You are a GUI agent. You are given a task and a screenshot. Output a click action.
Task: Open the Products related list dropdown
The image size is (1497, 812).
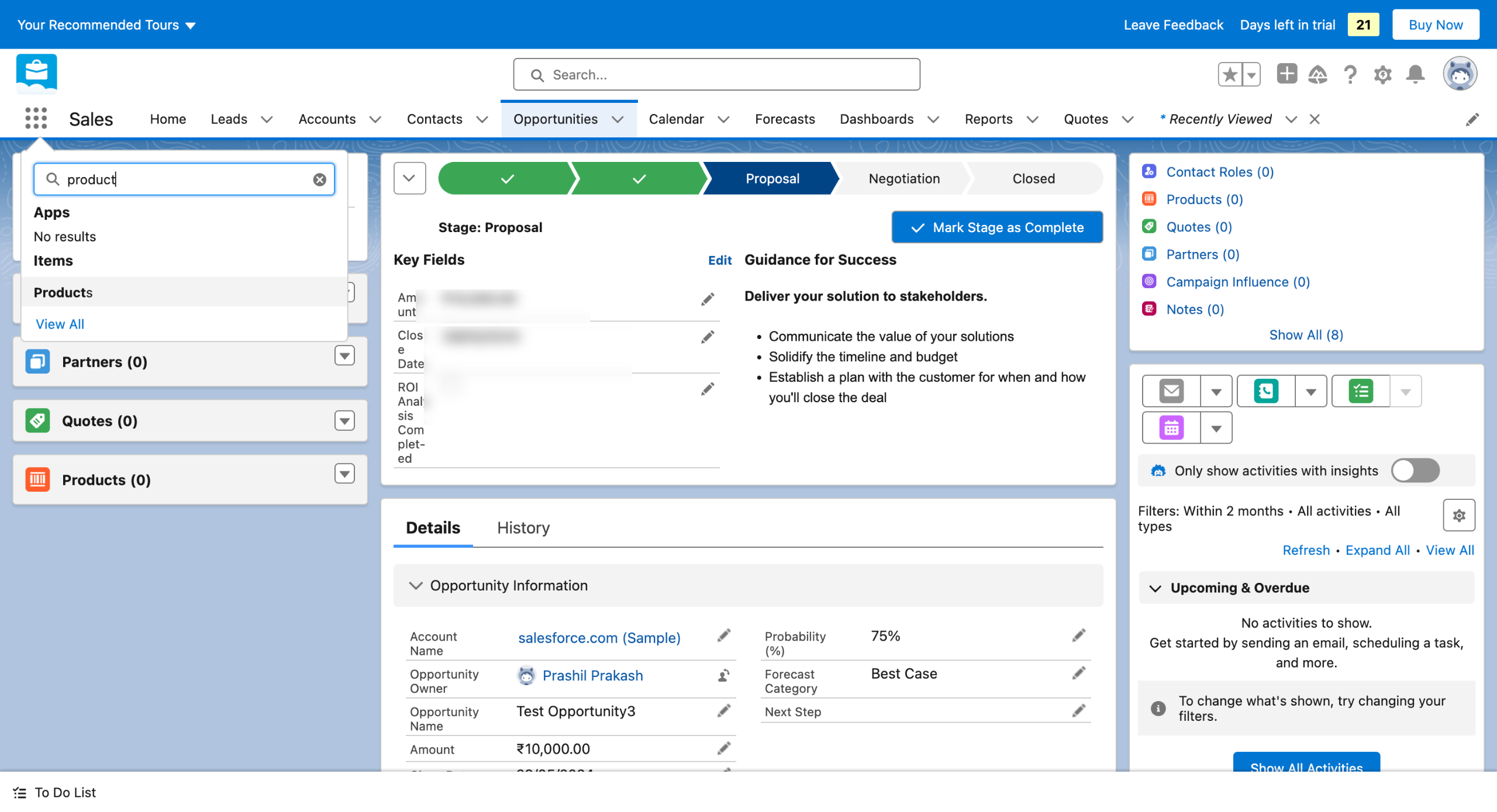tap(344, 474)
